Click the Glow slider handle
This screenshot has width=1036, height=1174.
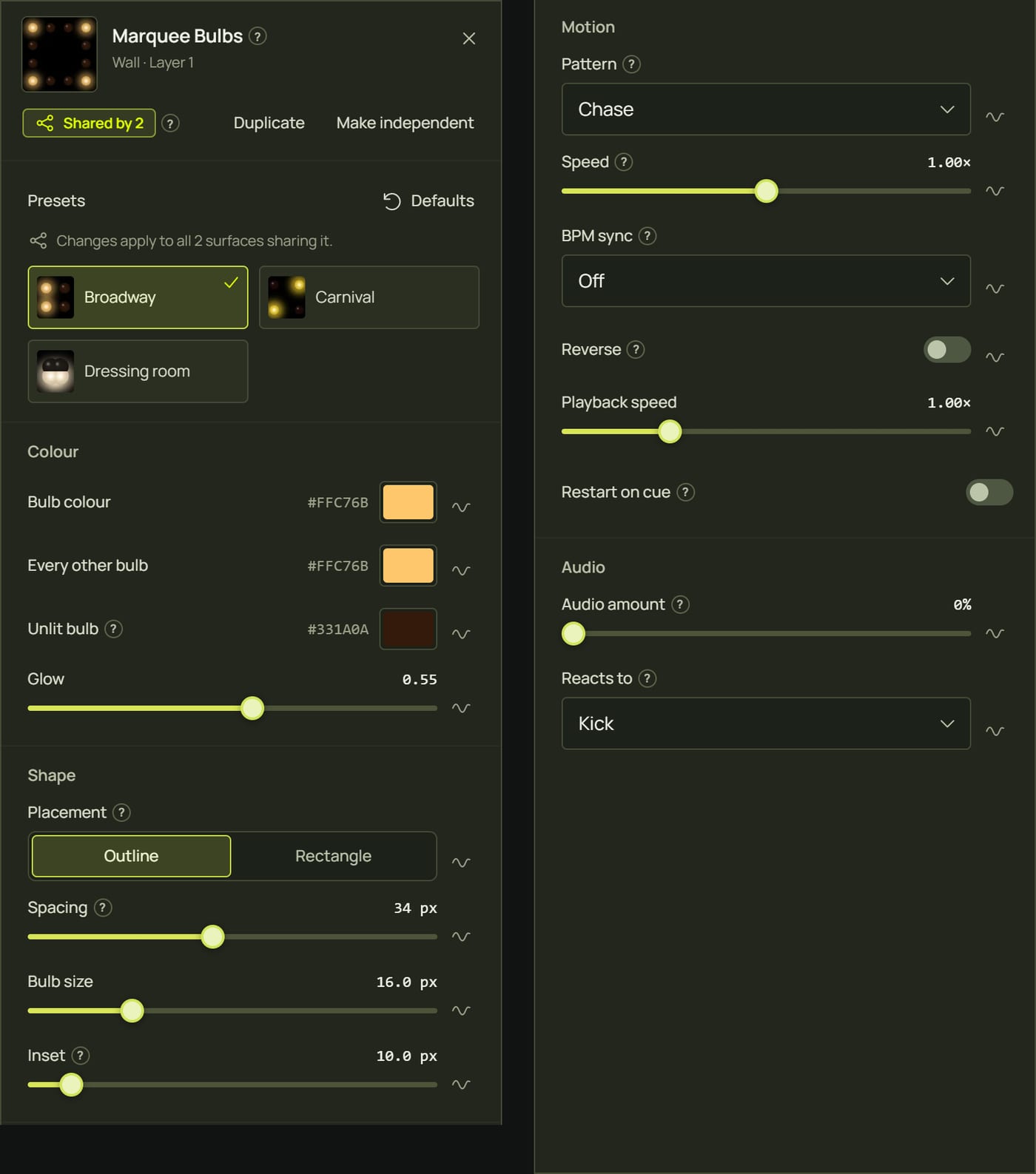point(252,708)
